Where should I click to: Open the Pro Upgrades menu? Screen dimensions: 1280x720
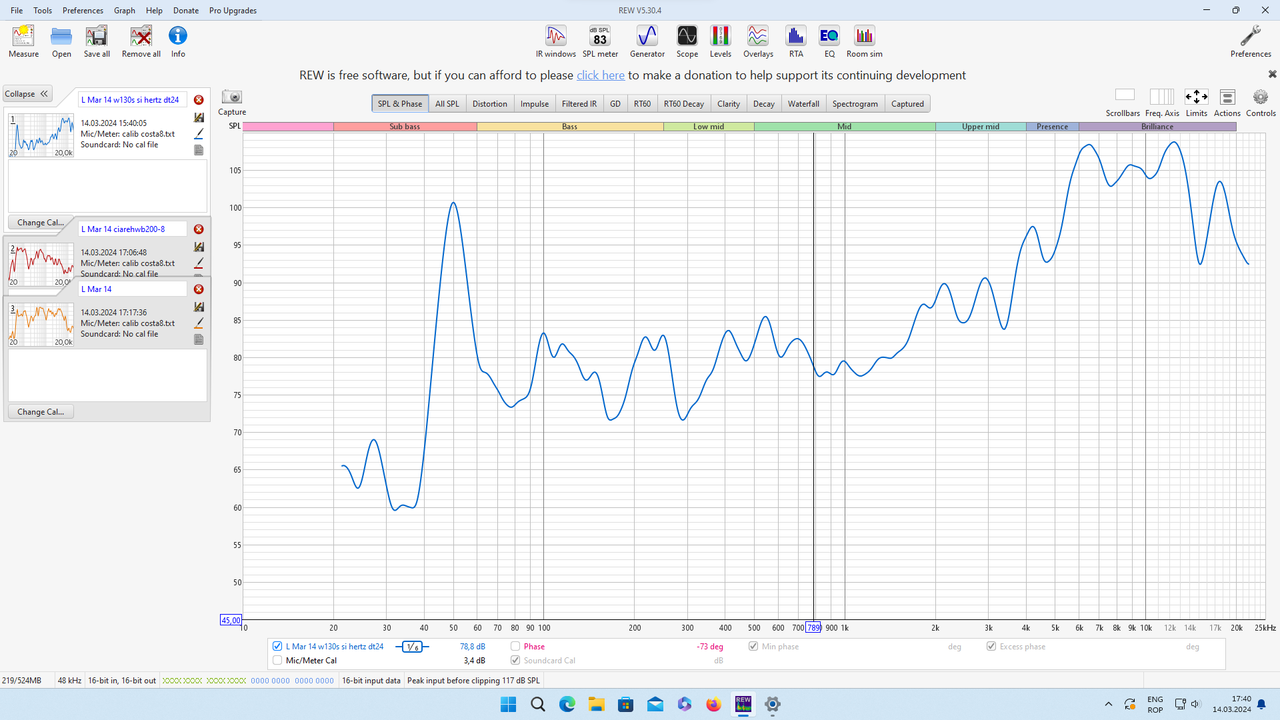(233, 10)
